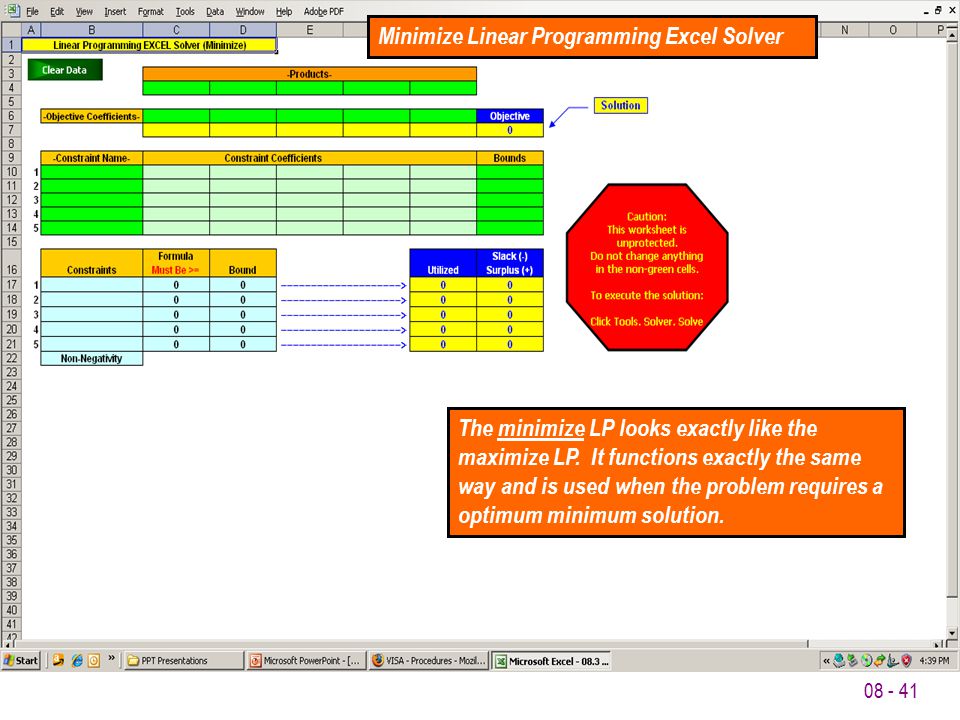The image size is (960, 720).
Task: Click the vertical scrollbar up arrow
Action: click(x=952, y=36)
